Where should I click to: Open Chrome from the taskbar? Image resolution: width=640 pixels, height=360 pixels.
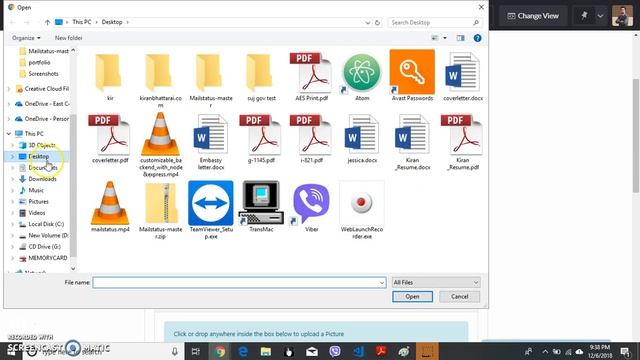(x=220, y=351)
